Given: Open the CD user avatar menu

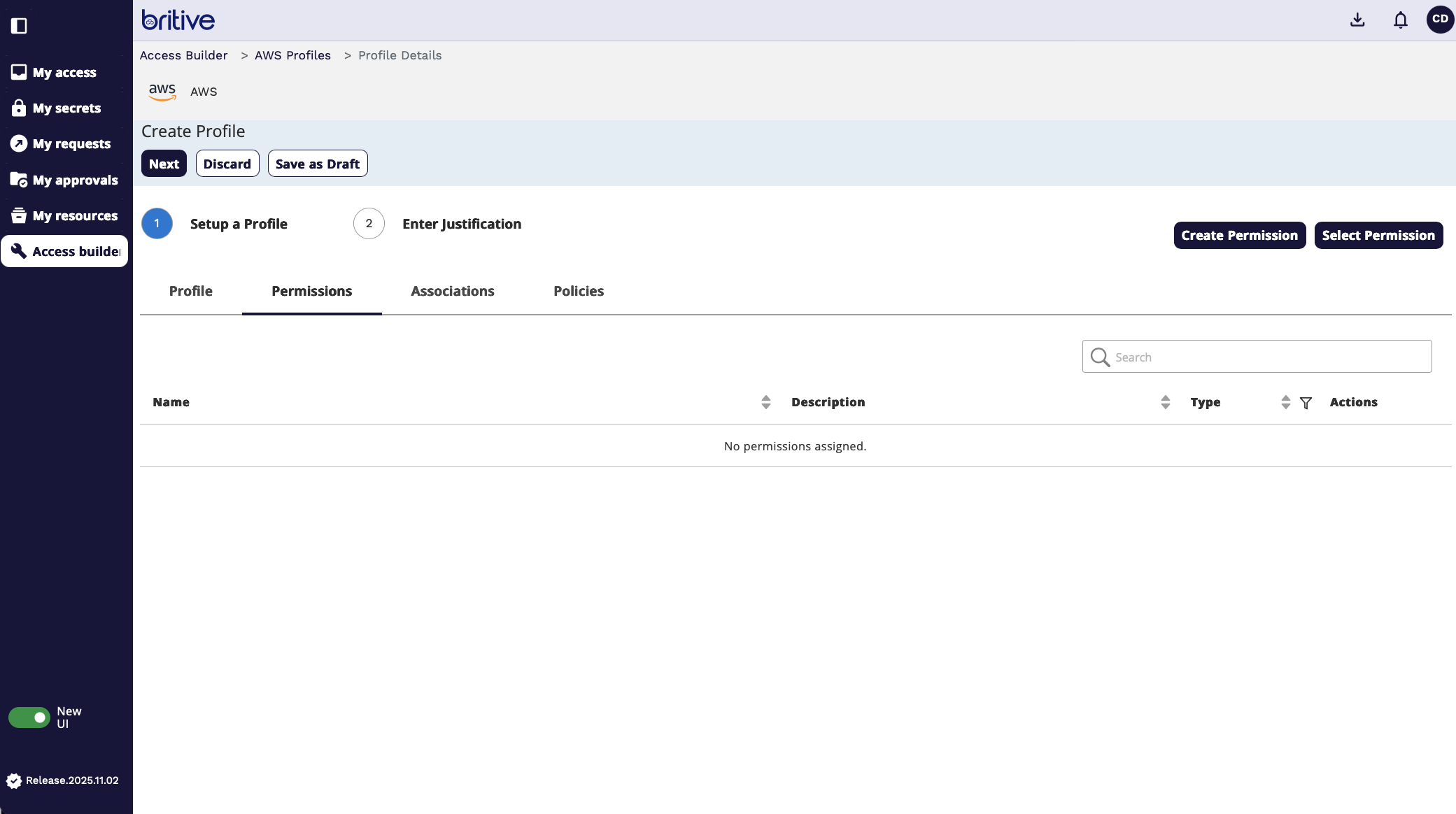Looking at the screenshot, I should click(1439, 19).
